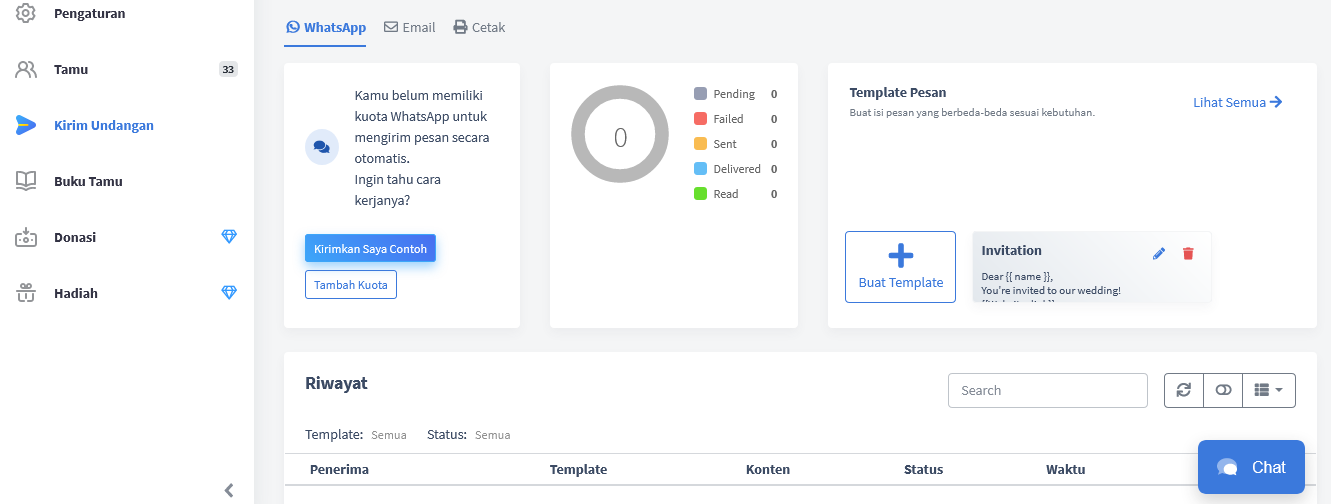Collapse the sidebar with the chevron arrow

point(229,490)
